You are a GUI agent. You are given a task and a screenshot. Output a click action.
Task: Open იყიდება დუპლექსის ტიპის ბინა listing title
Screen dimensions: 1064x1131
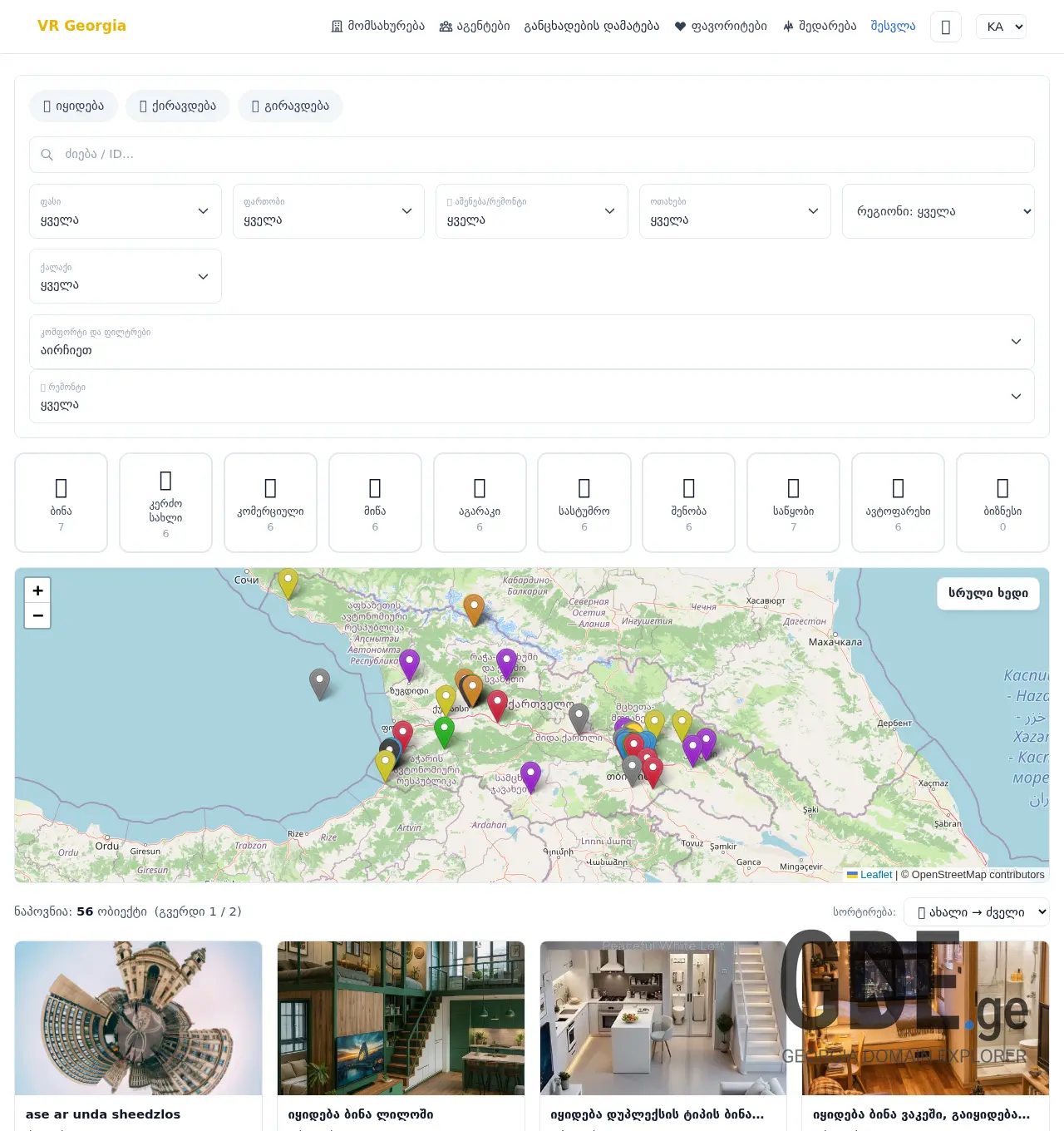(658, 1114)
